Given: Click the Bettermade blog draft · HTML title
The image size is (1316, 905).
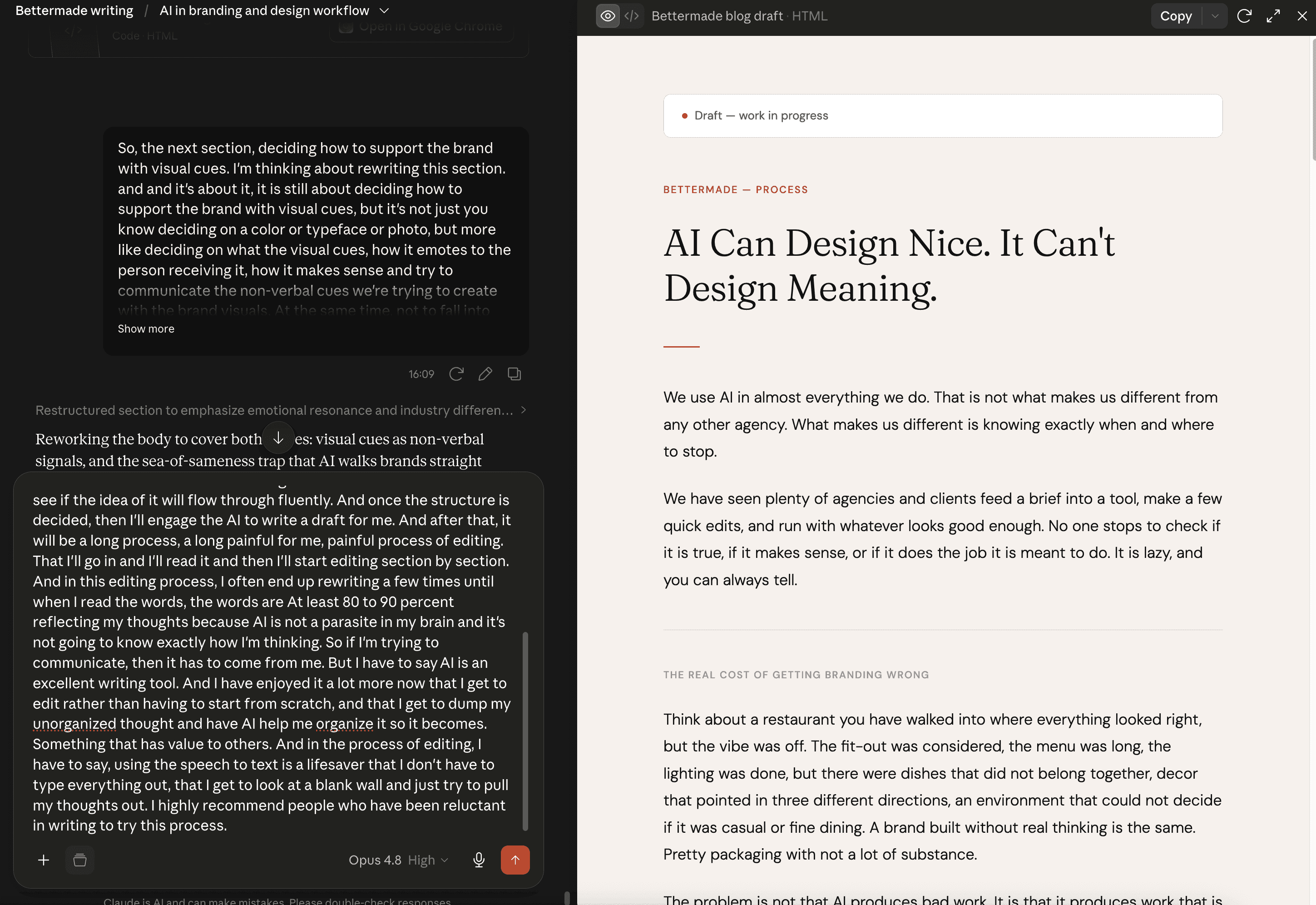Looking at the screenshot, I should tap(740, 16).
